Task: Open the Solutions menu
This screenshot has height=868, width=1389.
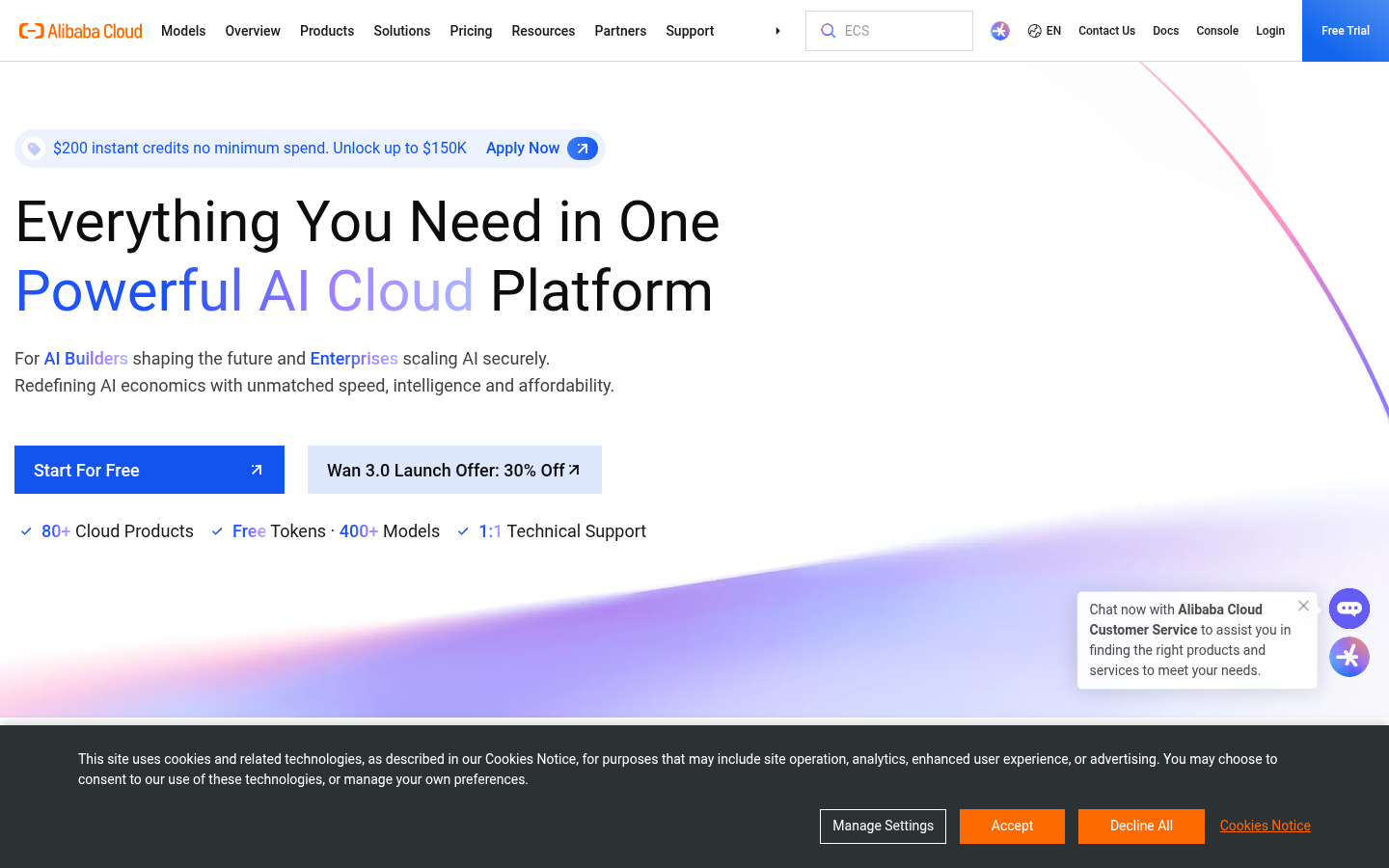Action: pyautogui.click(x=402, y=31)
